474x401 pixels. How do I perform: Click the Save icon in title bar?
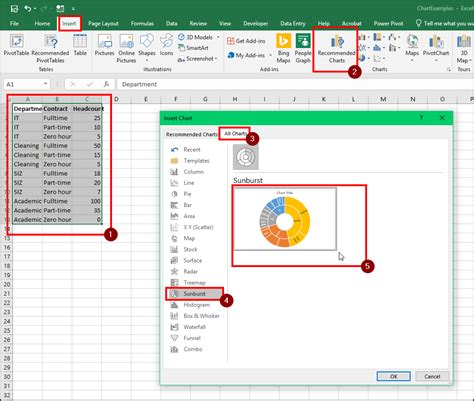(14, 8)
